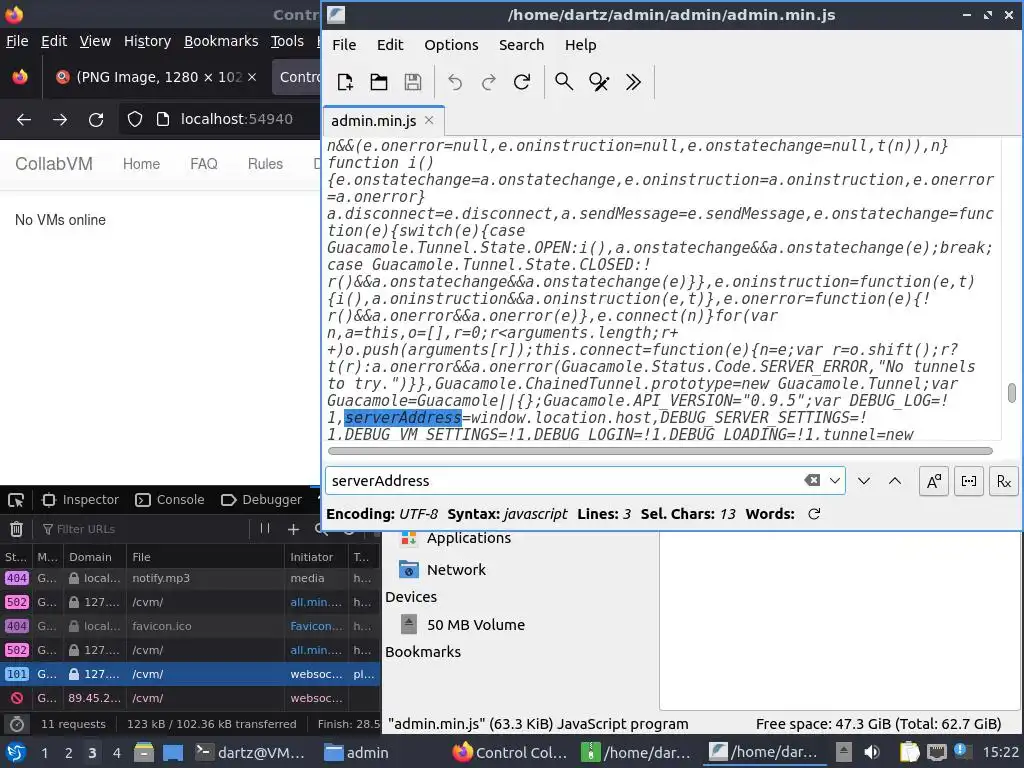1024x768 pixels.
Task: Switch to workspace 2 in taskbar
Action: (x=69, y=753)
